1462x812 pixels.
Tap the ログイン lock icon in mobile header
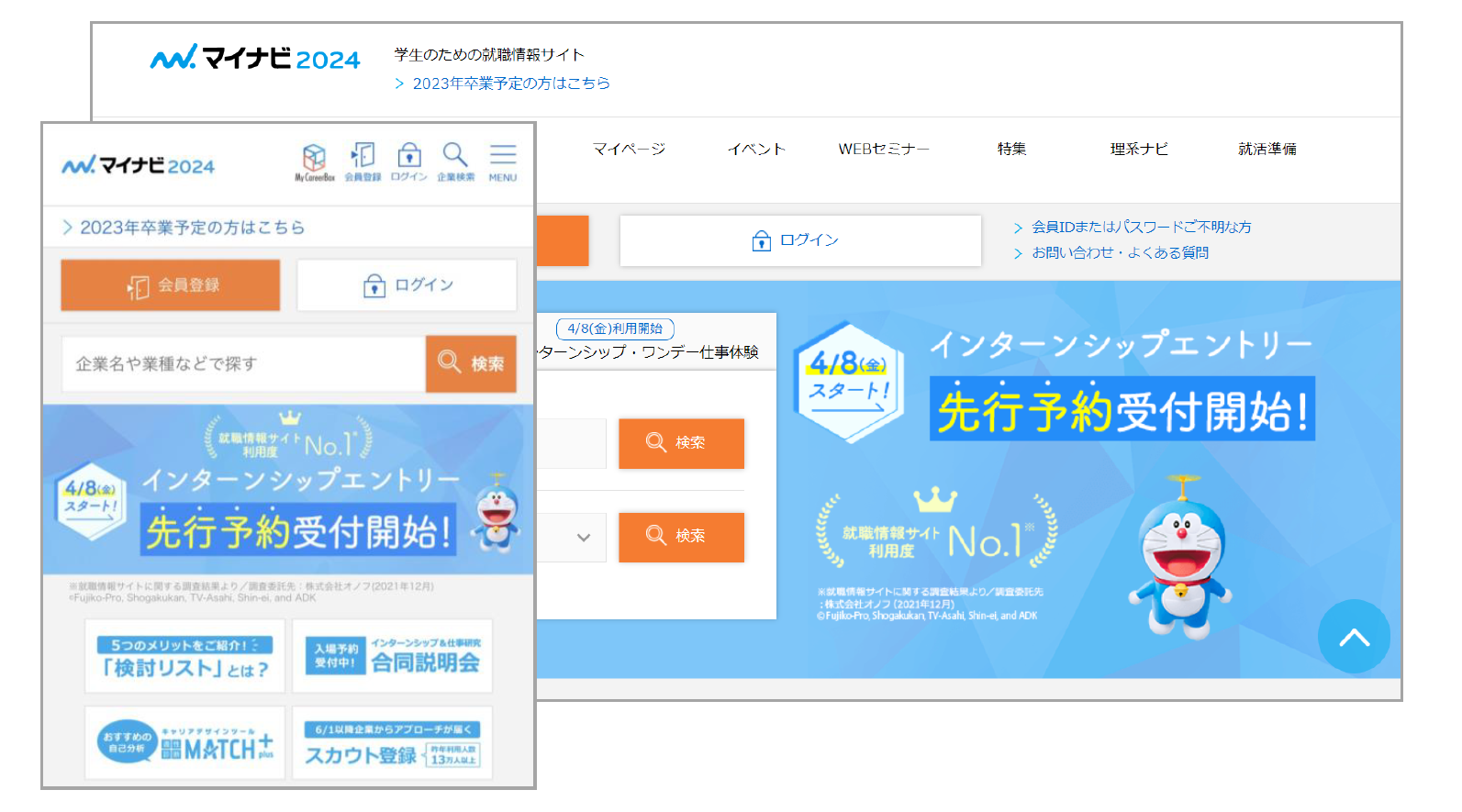pos(409,162)
